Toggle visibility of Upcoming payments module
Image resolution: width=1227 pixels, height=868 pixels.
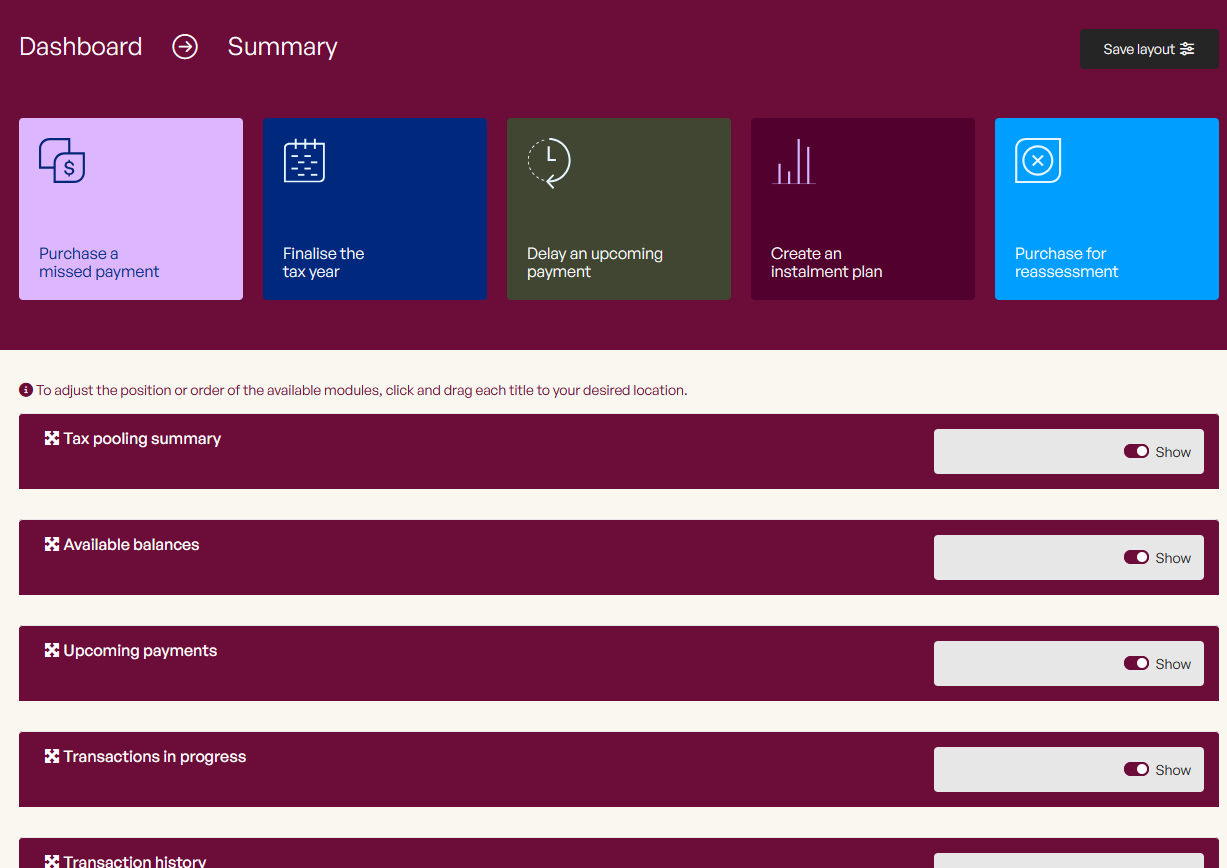(1136, 663)
